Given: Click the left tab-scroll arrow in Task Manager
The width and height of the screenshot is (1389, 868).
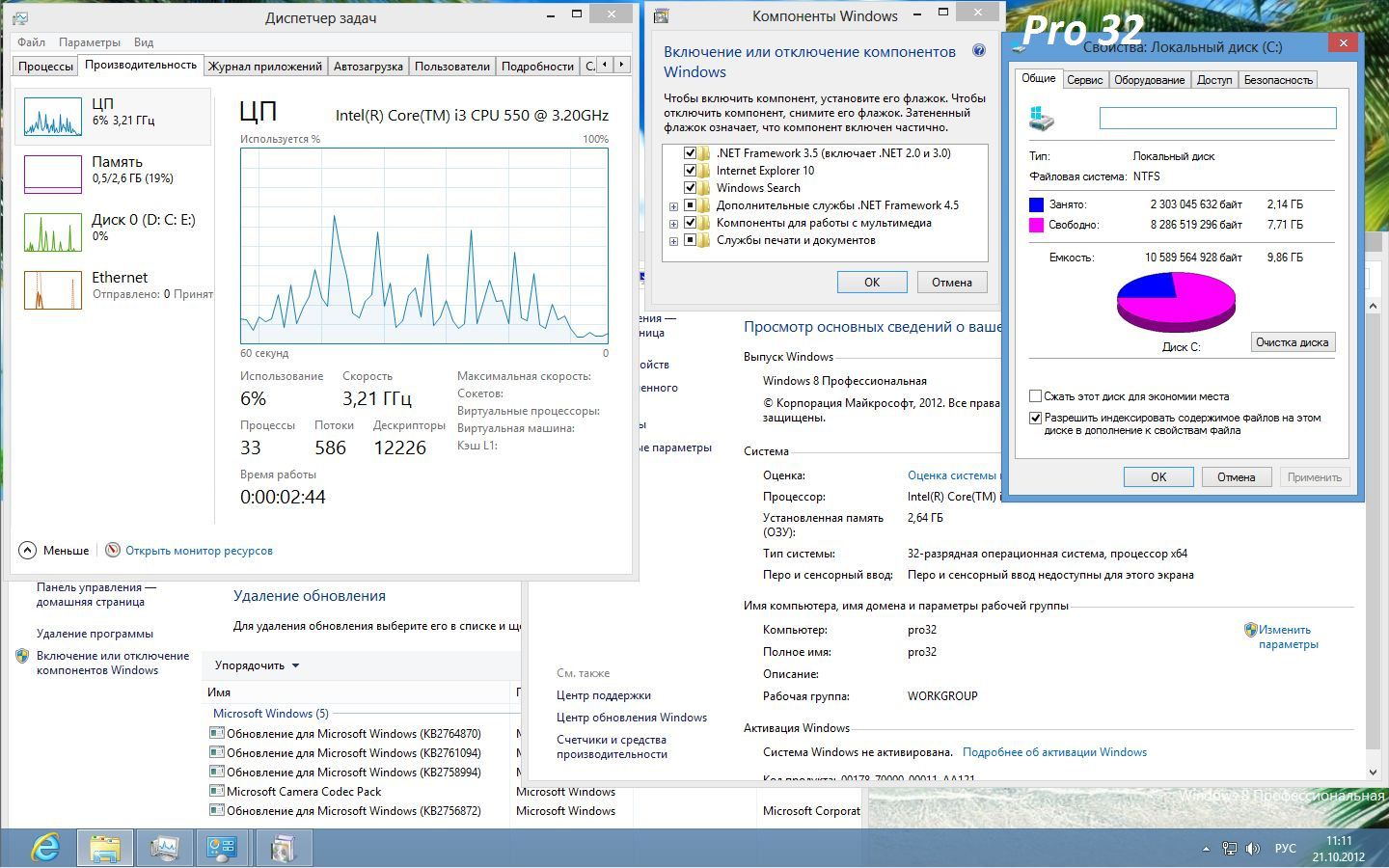Looking at the screenshot, I should click(605, 65).
